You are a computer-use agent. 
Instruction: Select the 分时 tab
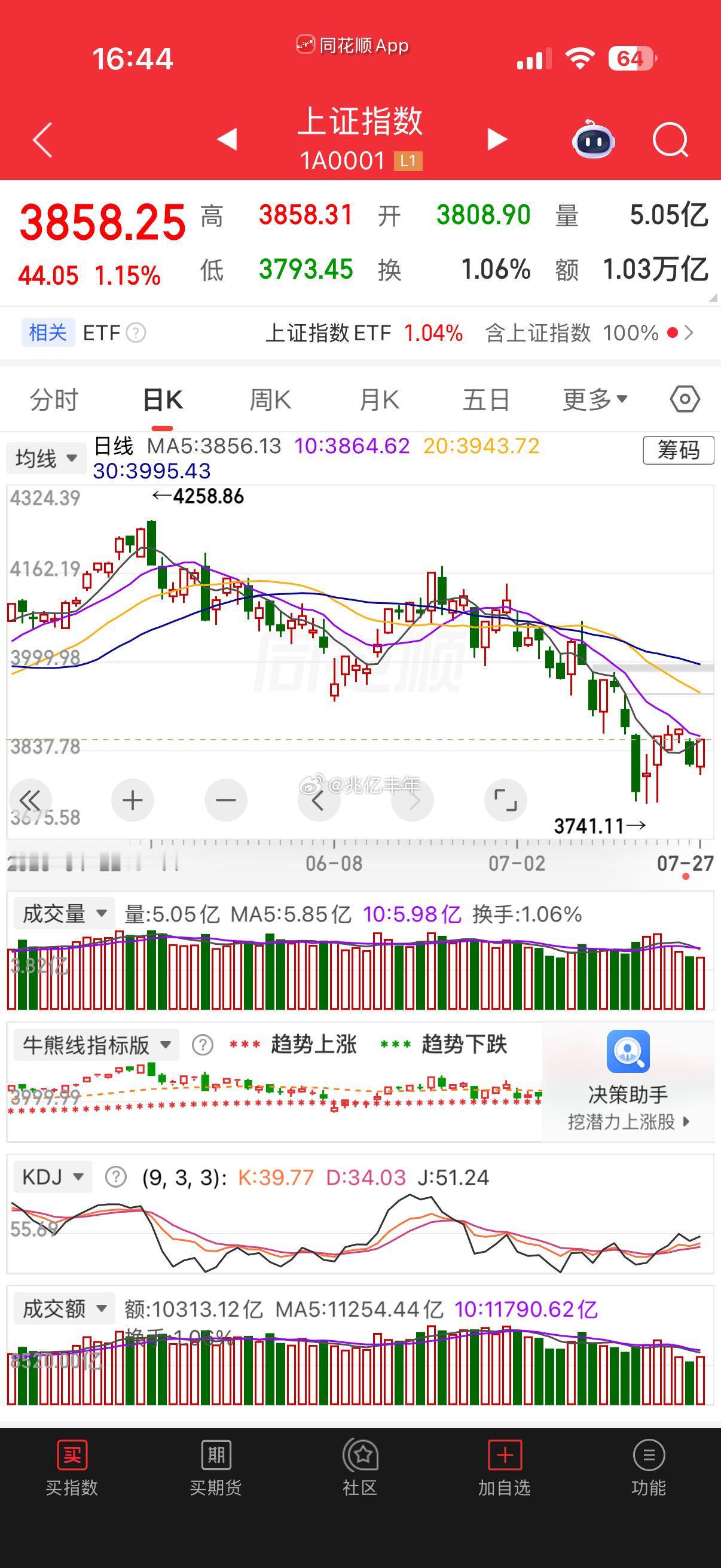54,400
